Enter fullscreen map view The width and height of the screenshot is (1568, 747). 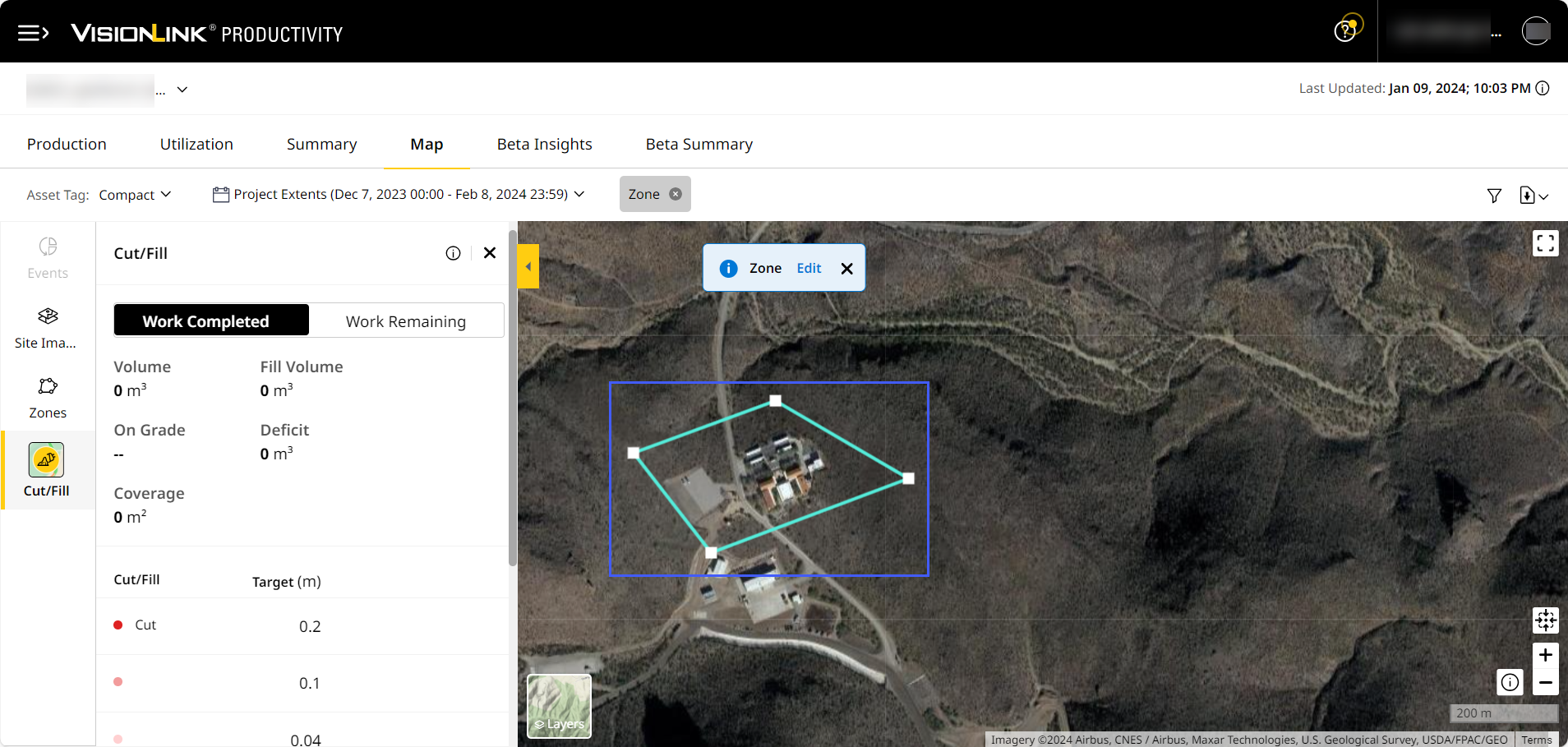point(1545,243)
